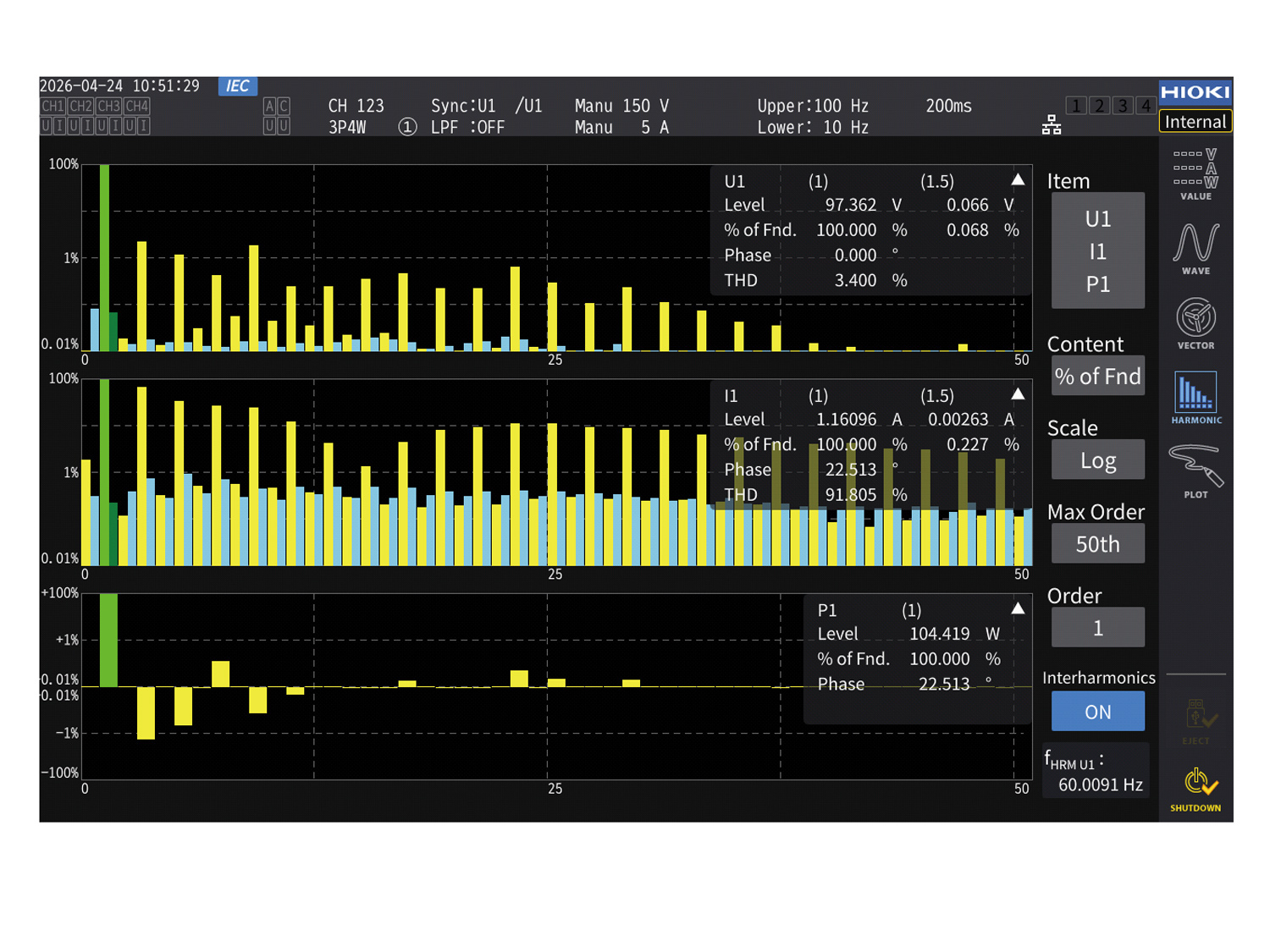Open the VECTOR display
The height and width of the screenshot is (952, 1270).
[1195, 323]
